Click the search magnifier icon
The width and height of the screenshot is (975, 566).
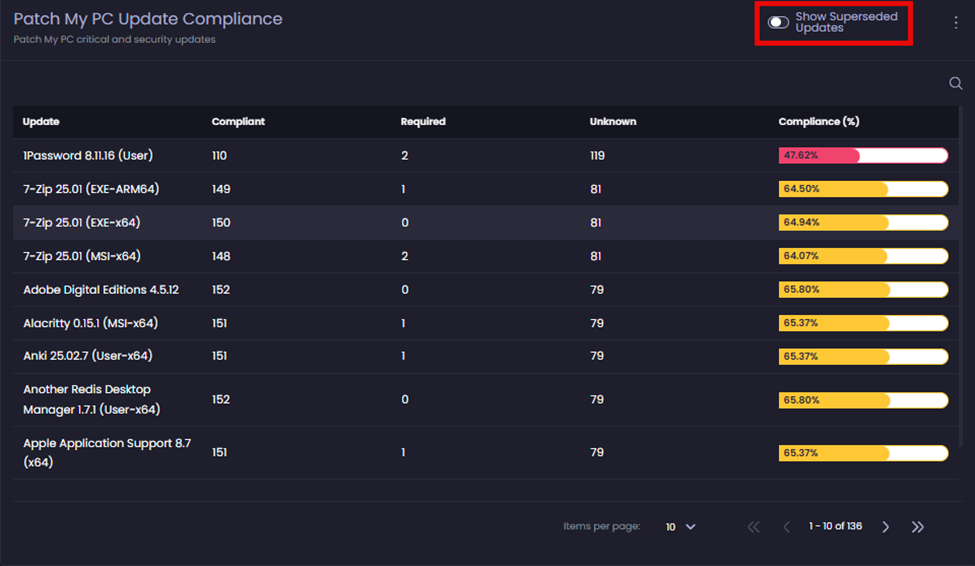click(x=956, y=83)
